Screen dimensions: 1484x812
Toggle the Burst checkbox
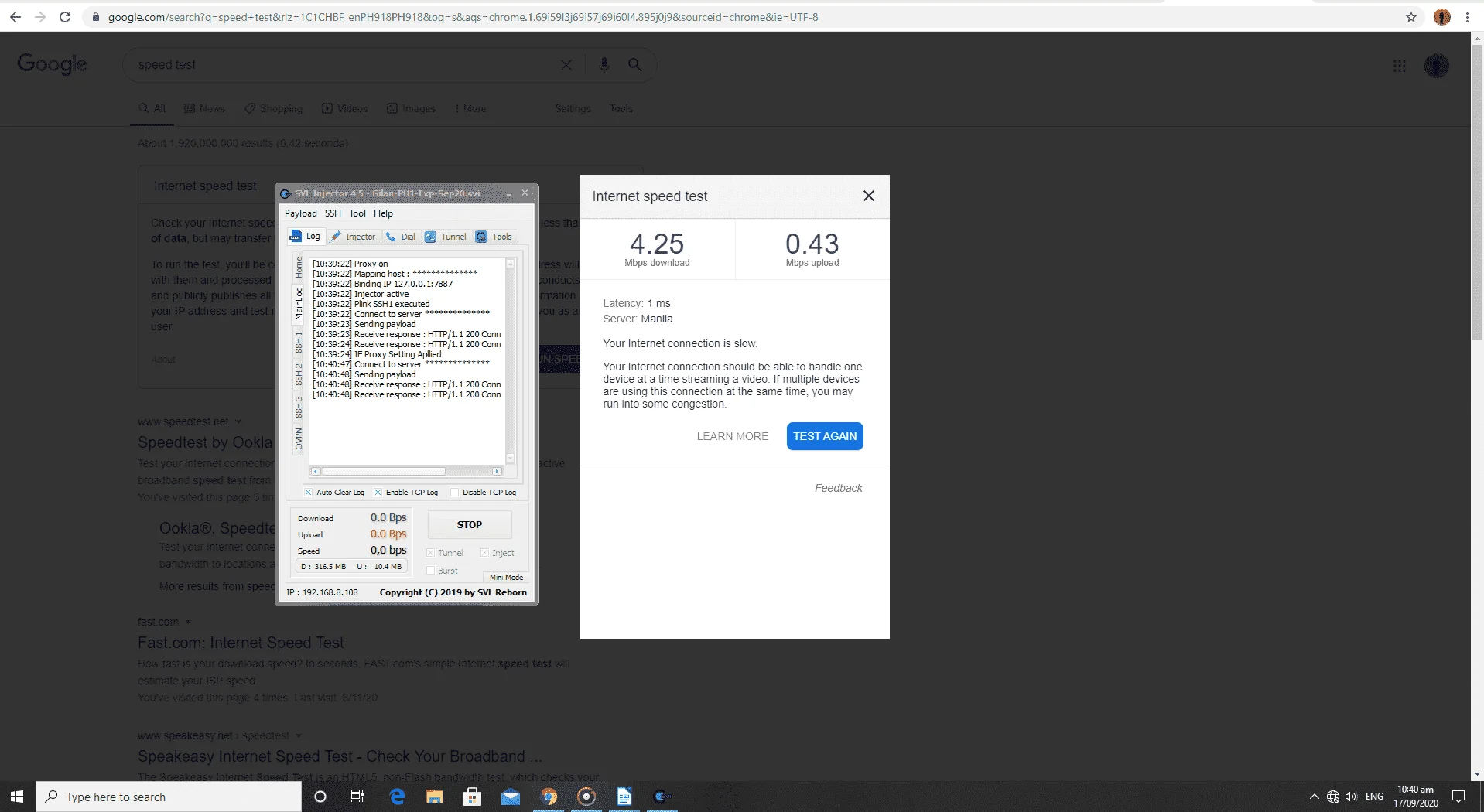point(431,571)
